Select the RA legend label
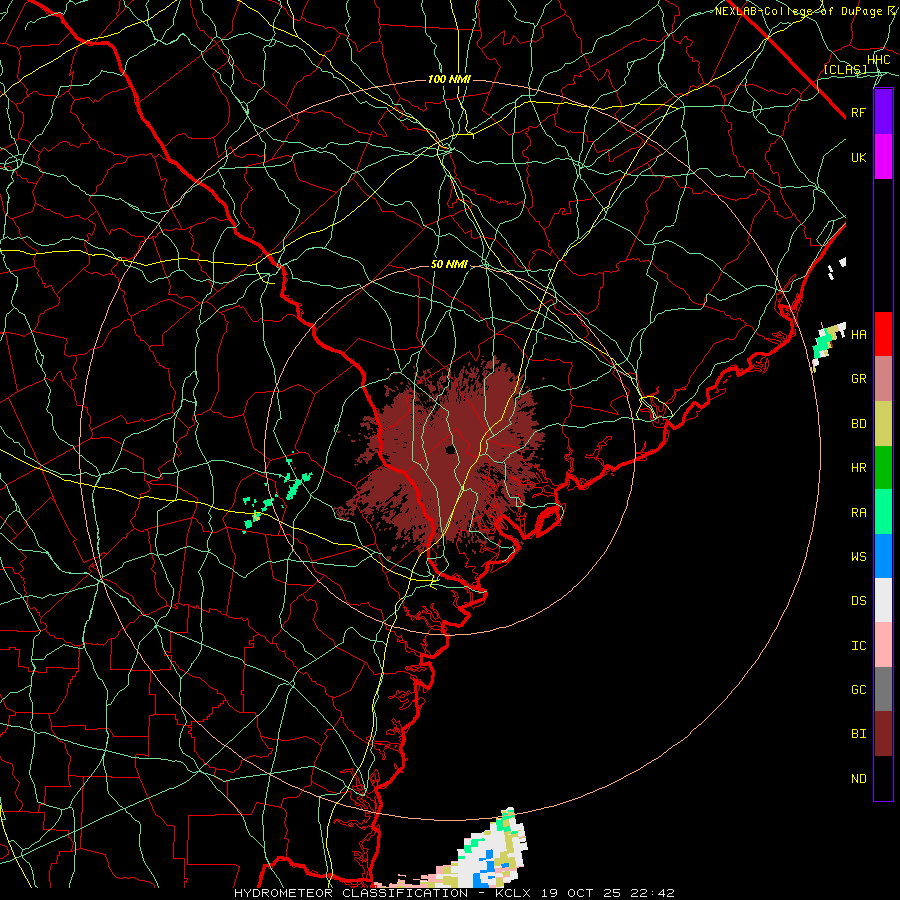900x900 pixels. pyautogui.click(x=858, y=513)
